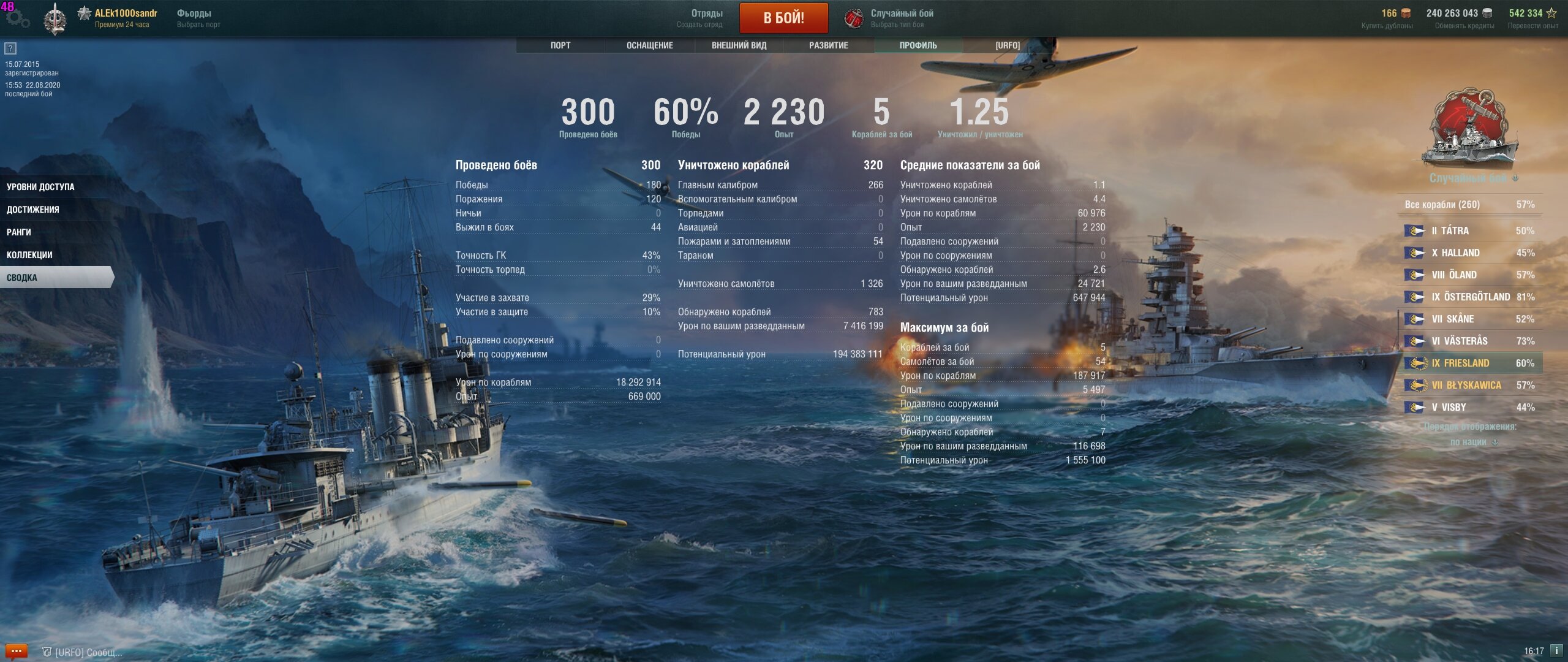This screenshot has width=1568, height=662.
Task: Start battle with В БОЙ! button
Action: (783, 18)
